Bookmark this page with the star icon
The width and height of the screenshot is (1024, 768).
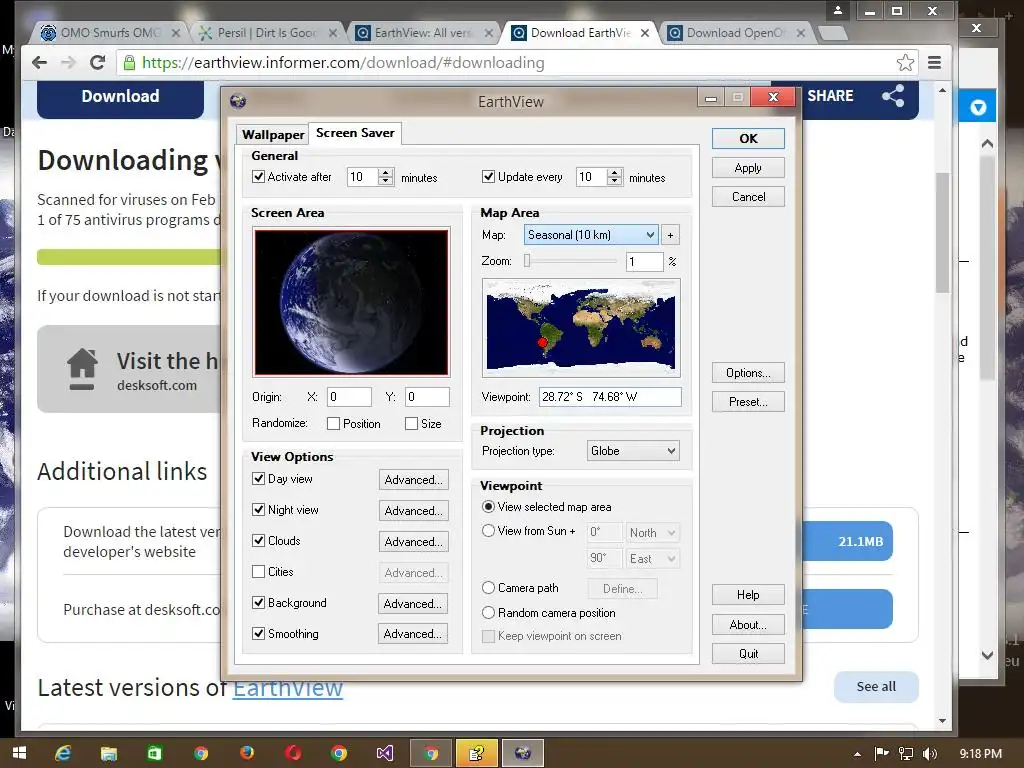point(905,63)
